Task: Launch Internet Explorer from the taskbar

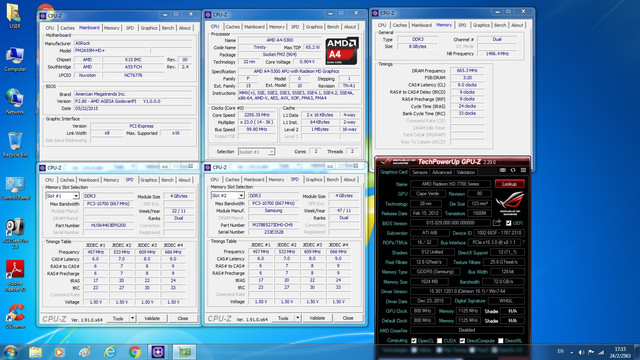Action: (109, 352)
